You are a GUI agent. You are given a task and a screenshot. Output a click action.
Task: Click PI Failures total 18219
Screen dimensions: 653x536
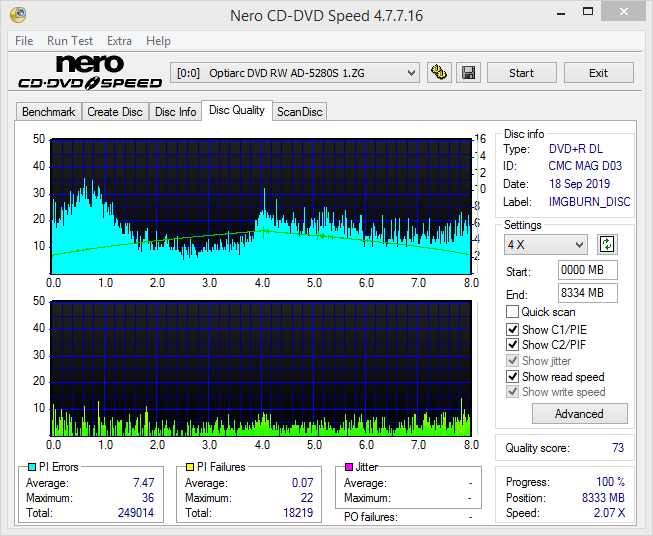click(298, 513)
